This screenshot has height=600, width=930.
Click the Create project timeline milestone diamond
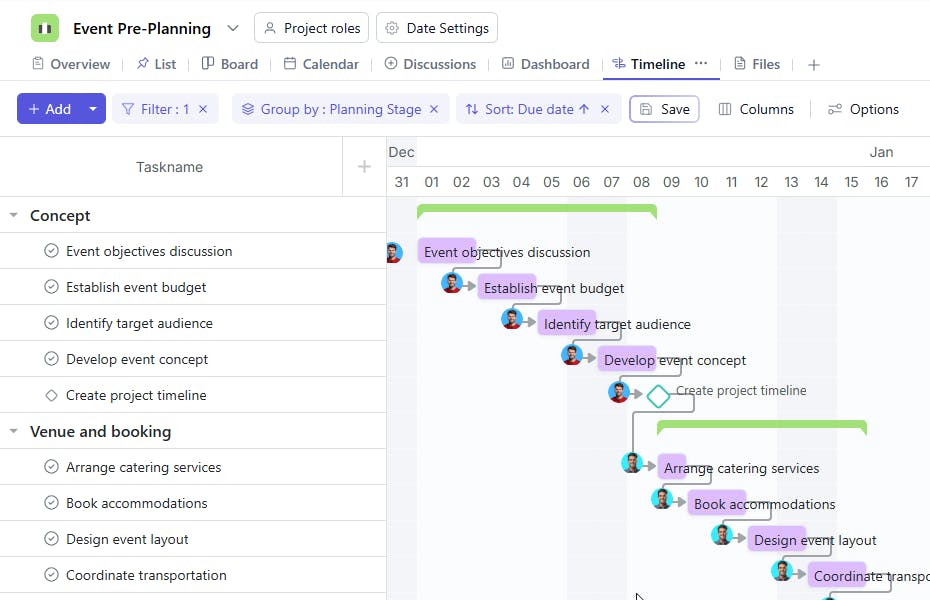[x=658, y=396]
